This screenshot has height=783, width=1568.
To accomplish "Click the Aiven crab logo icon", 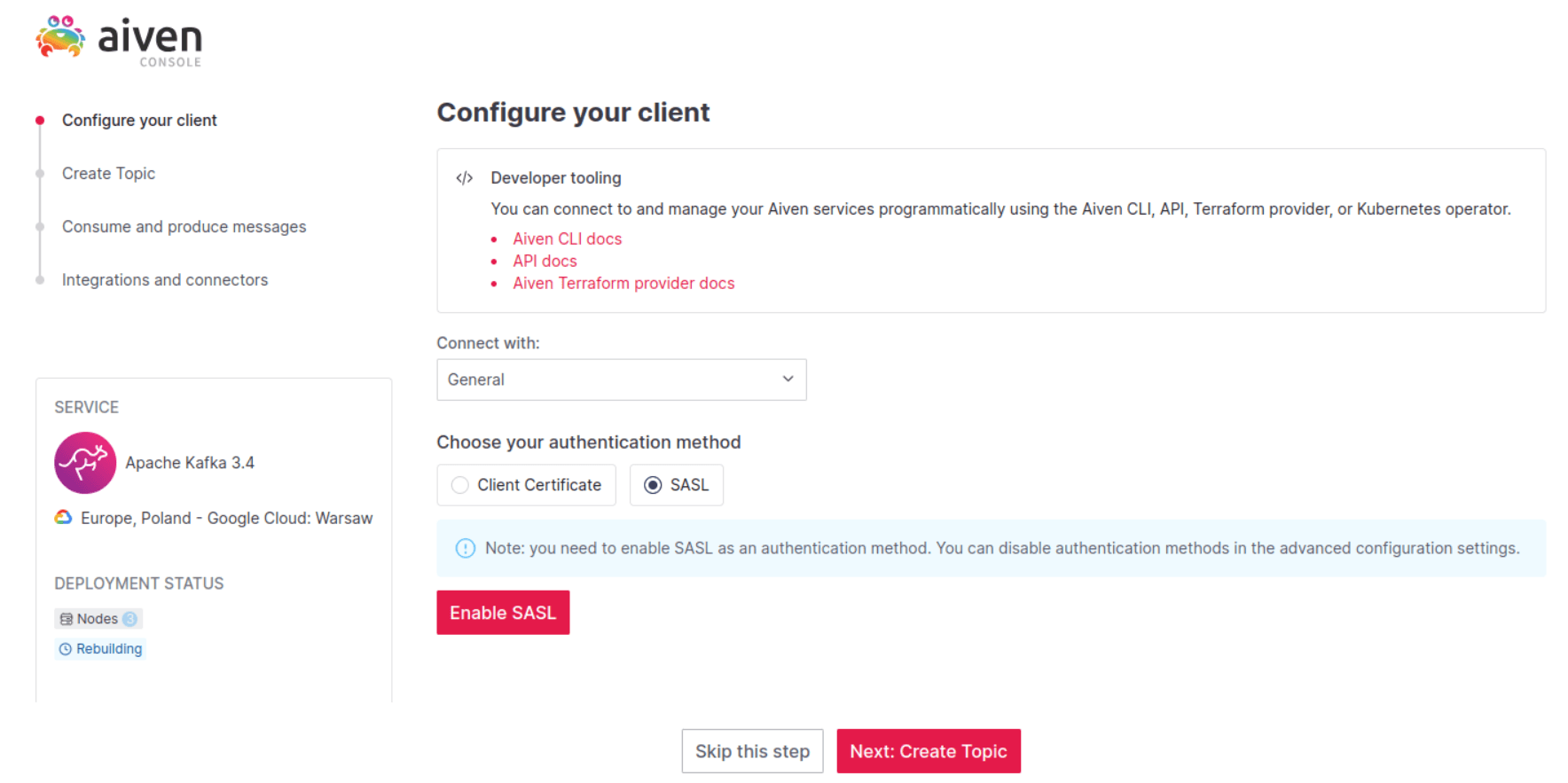I will coord(60,36).
